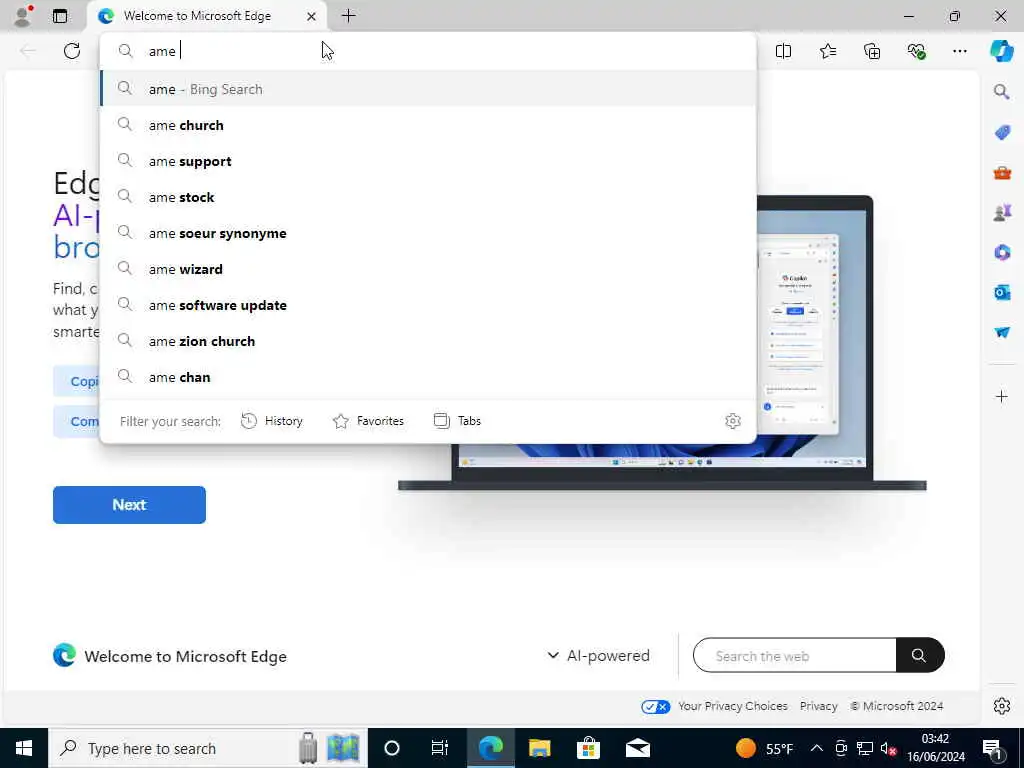Choose the 'ame zion church' suggestion
The image size is (1024, 768).
[428, 340]
